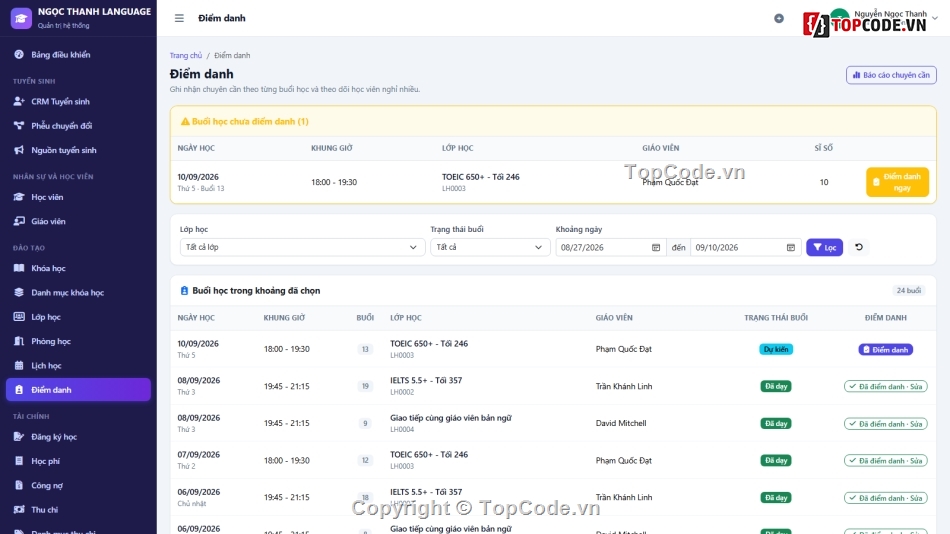Click the 24 buổi count badge
The image size is (950, 534).
(909, 290)
